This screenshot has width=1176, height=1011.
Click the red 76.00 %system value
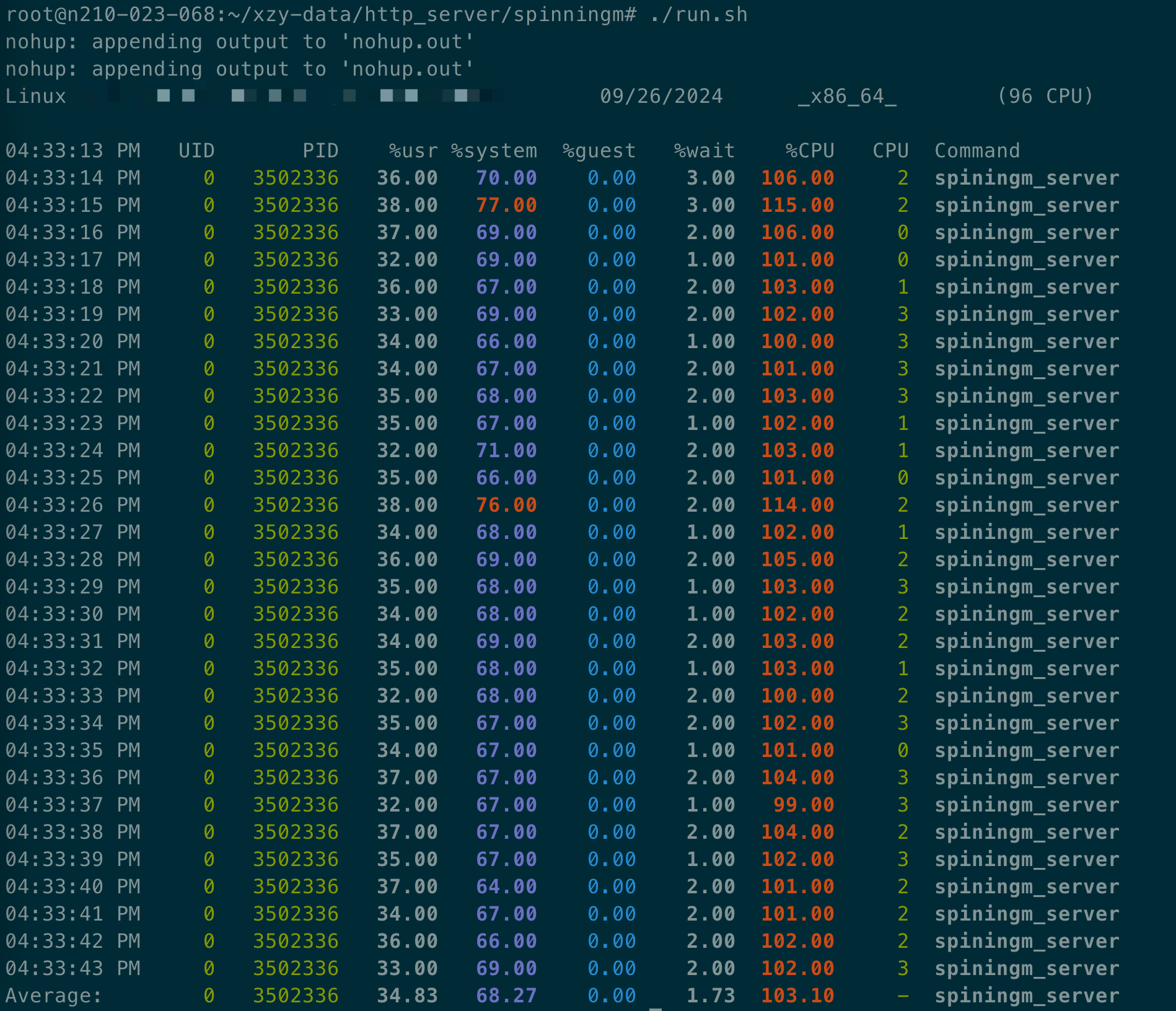point(506,505)
